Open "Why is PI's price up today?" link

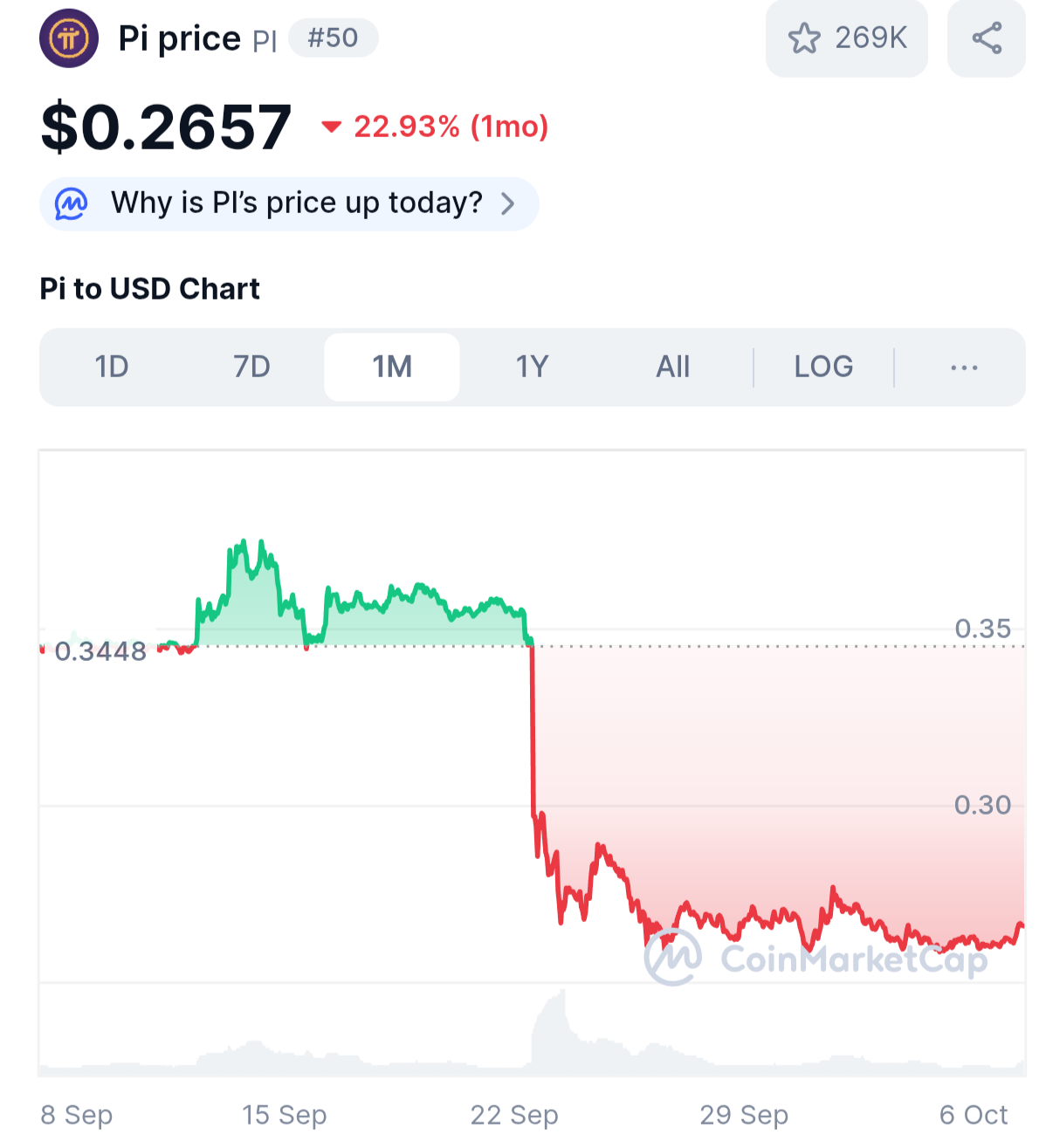(296, 203)
